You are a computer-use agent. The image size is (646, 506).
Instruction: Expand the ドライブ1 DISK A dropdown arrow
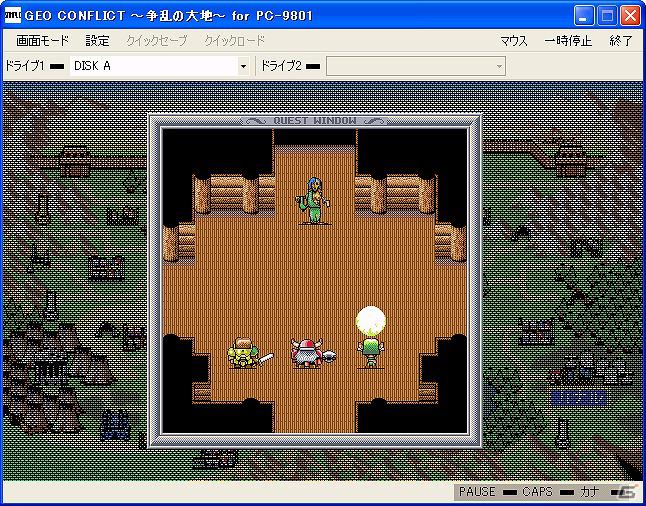point(243,66)
